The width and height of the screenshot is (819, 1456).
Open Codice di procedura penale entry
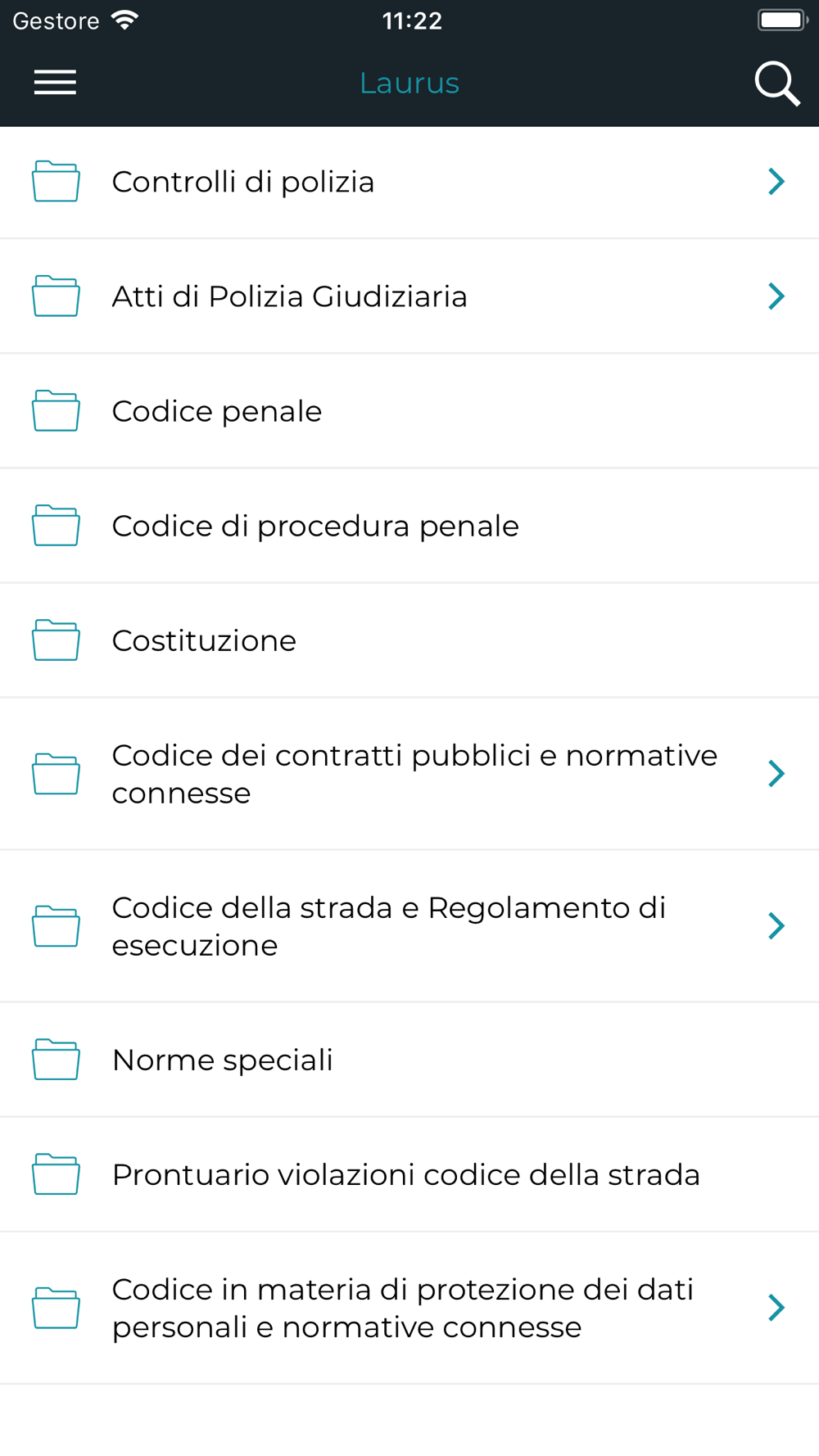click(315, 526)
